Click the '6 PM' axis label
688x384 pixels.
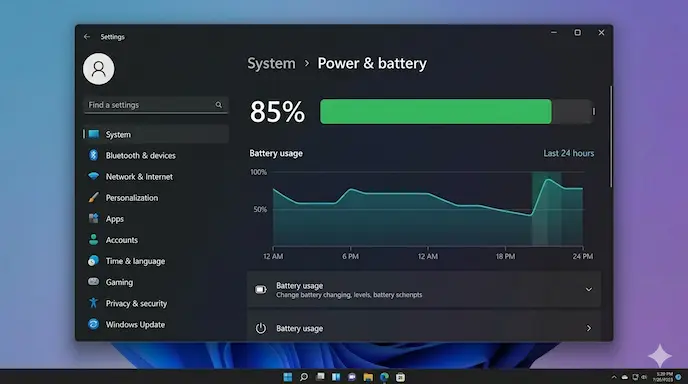coord(350,256)
